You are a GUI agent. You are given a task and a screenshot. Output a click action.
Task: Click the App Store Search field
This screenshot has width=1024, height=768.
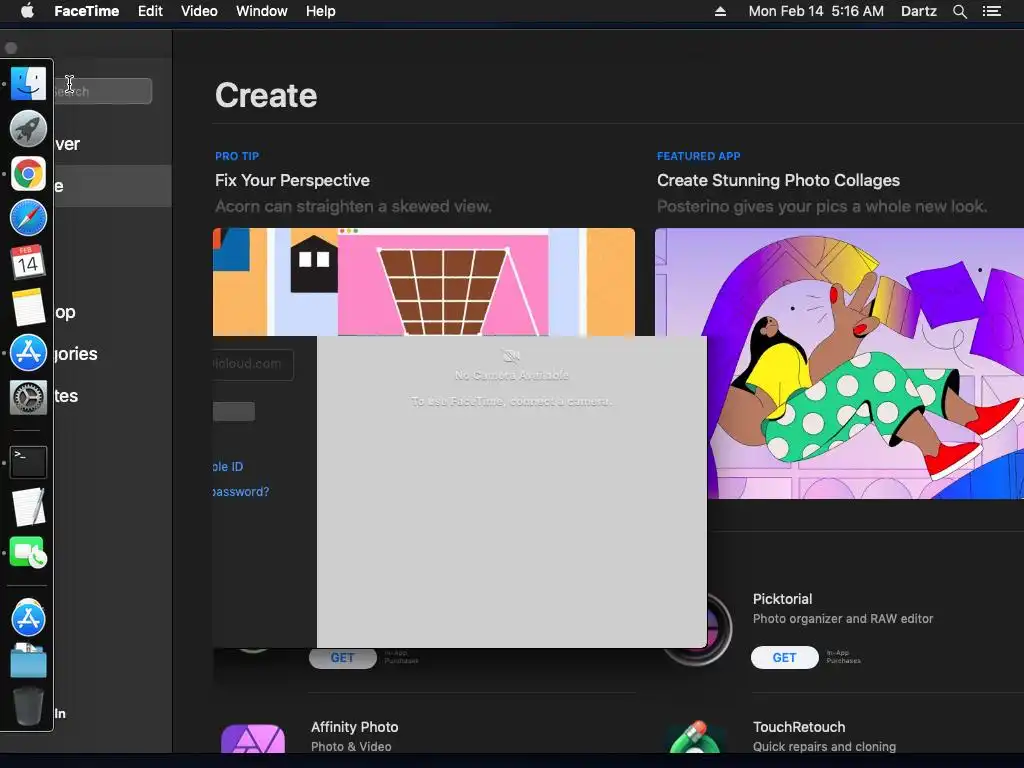103,91
